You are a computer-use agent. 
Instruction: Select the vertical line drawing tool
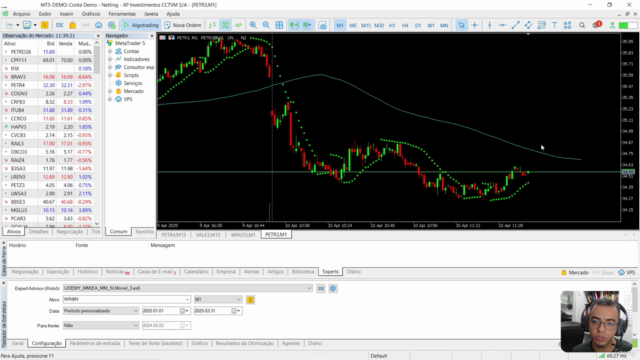[x=489, y=25]
